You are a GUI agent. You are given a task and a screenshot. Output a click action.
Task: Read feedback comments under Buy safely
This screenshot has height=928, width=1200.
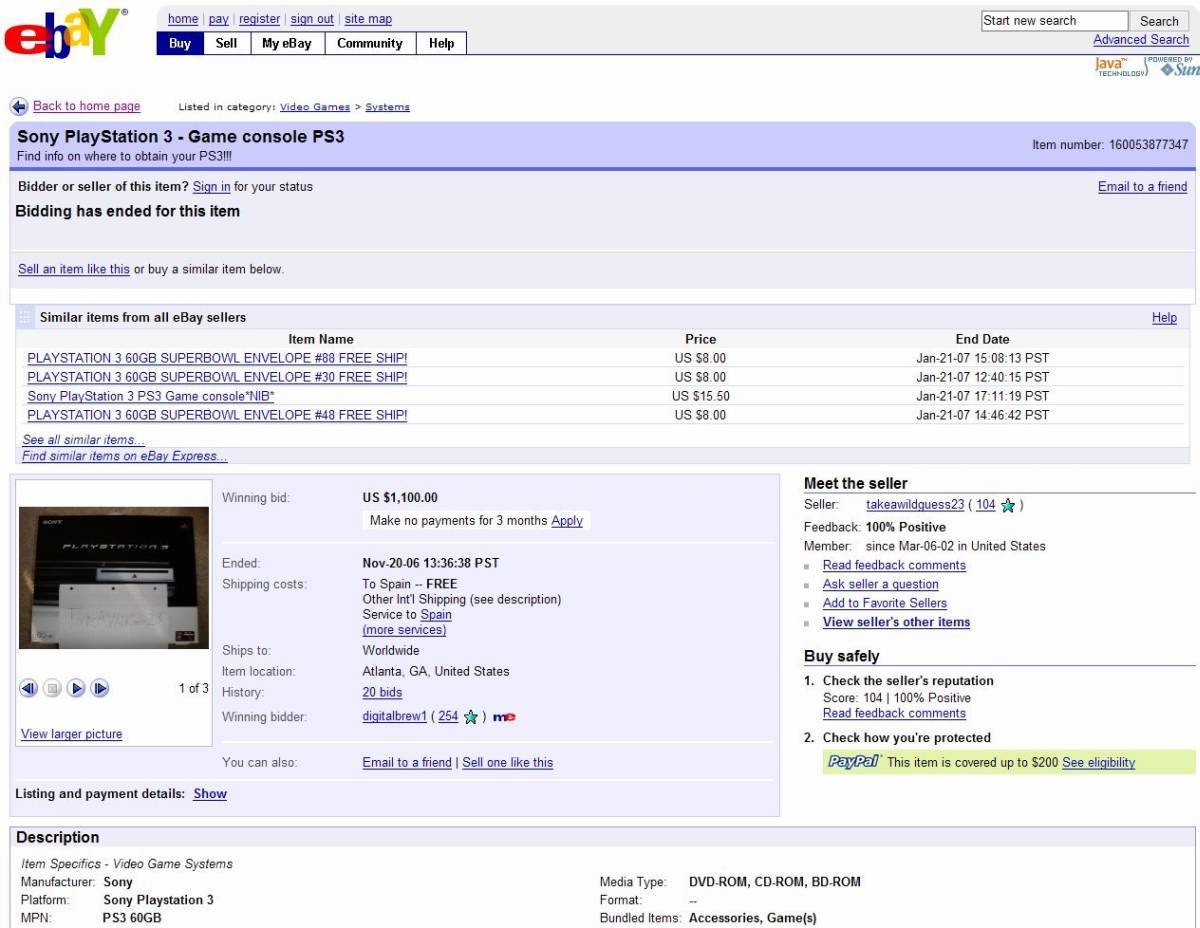(894, 713)
